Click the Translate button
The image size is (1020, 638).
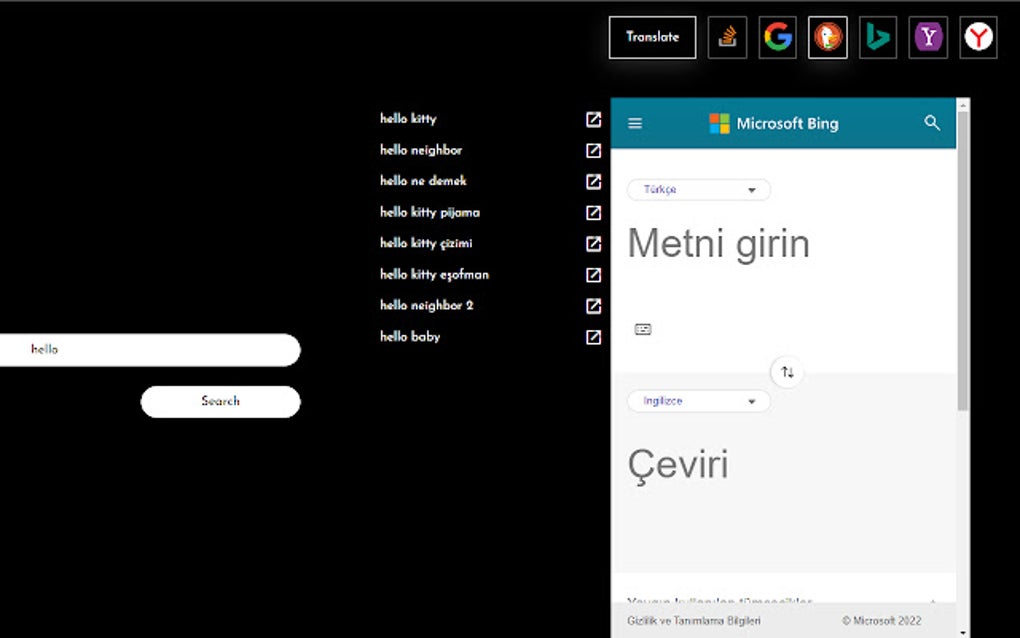(652, 37)
